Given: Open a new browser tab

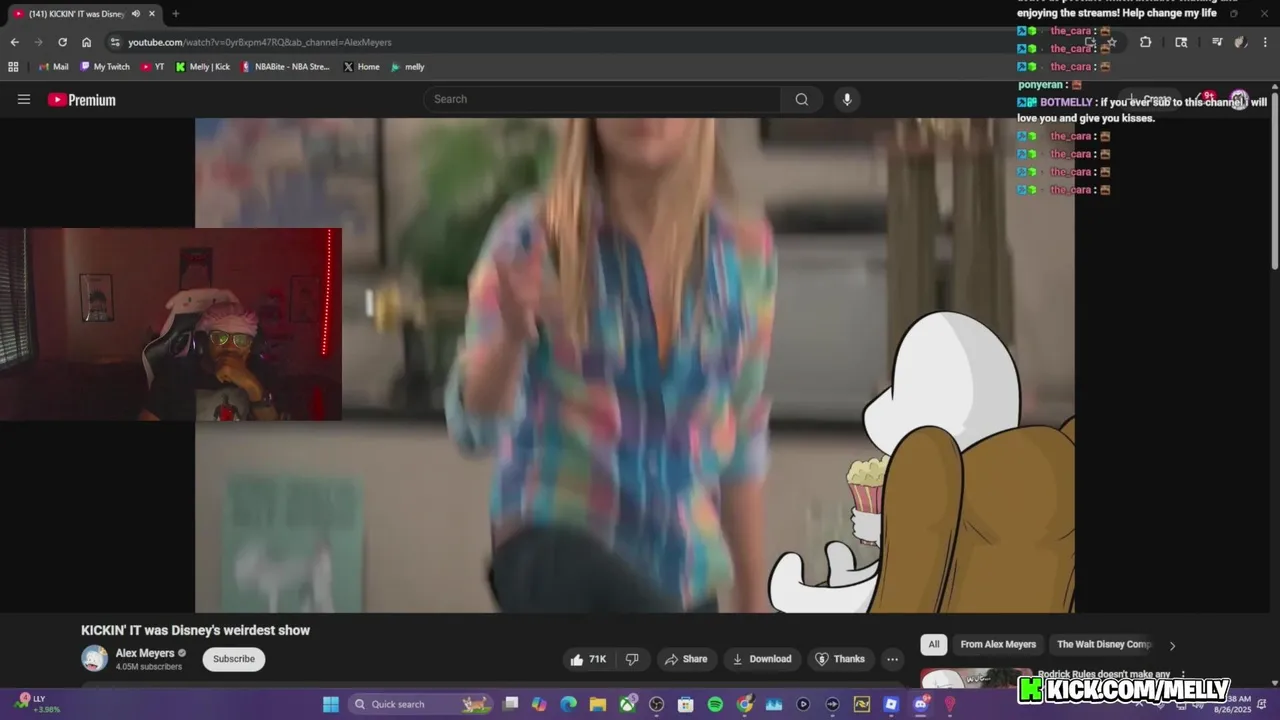Looking at the screenshot, I should click(176, 14).
